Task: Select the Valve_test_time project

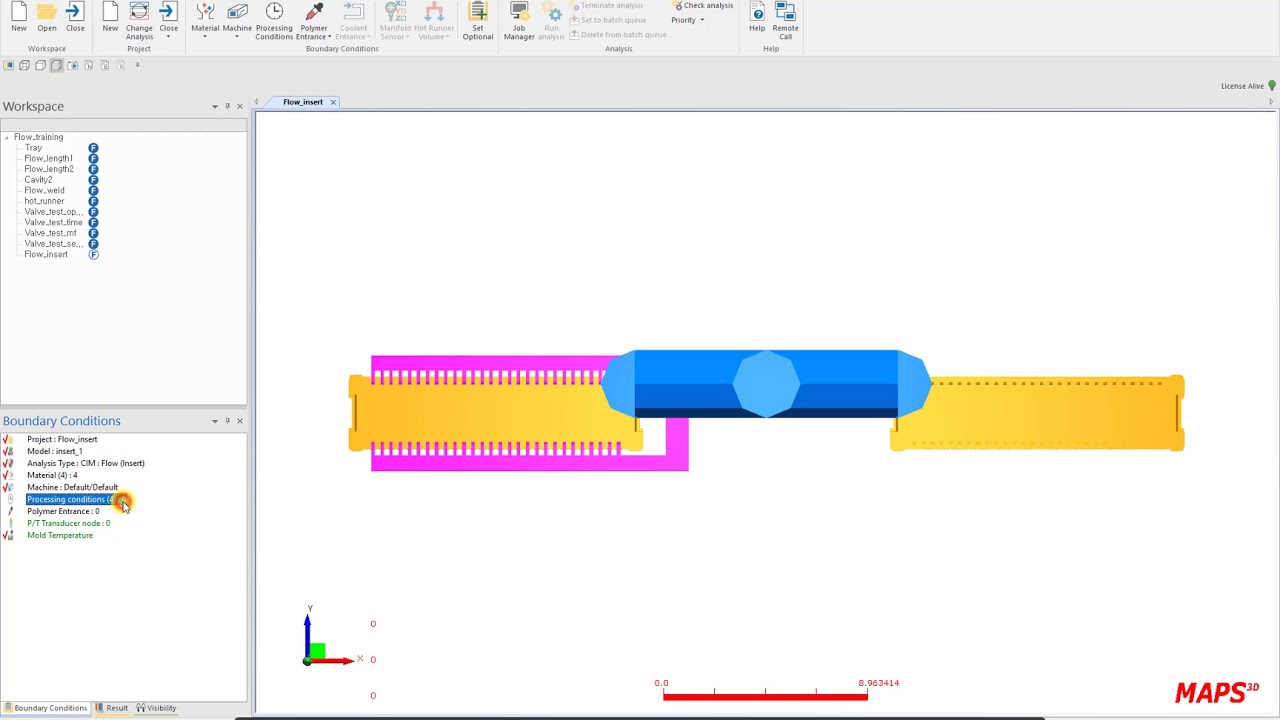Action: point(53,222)
